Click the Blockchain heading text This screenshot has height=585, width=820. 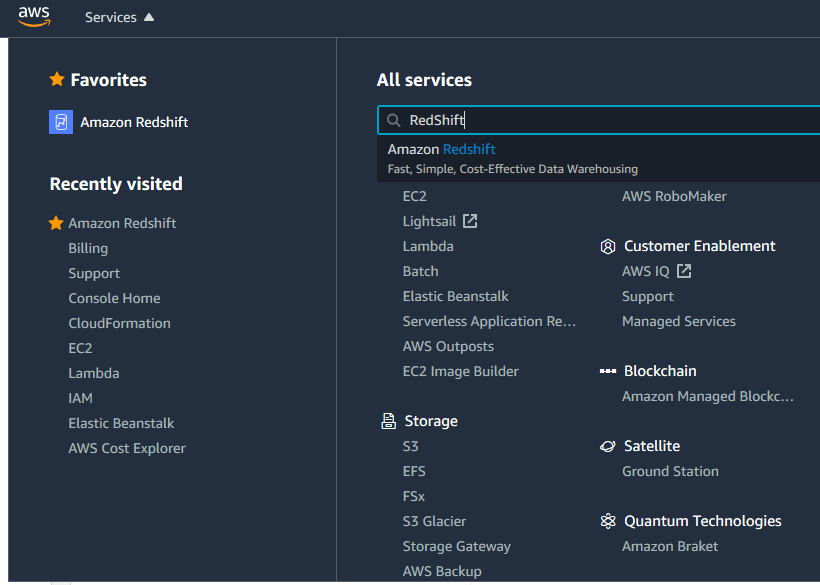click(x=660, y=371)
